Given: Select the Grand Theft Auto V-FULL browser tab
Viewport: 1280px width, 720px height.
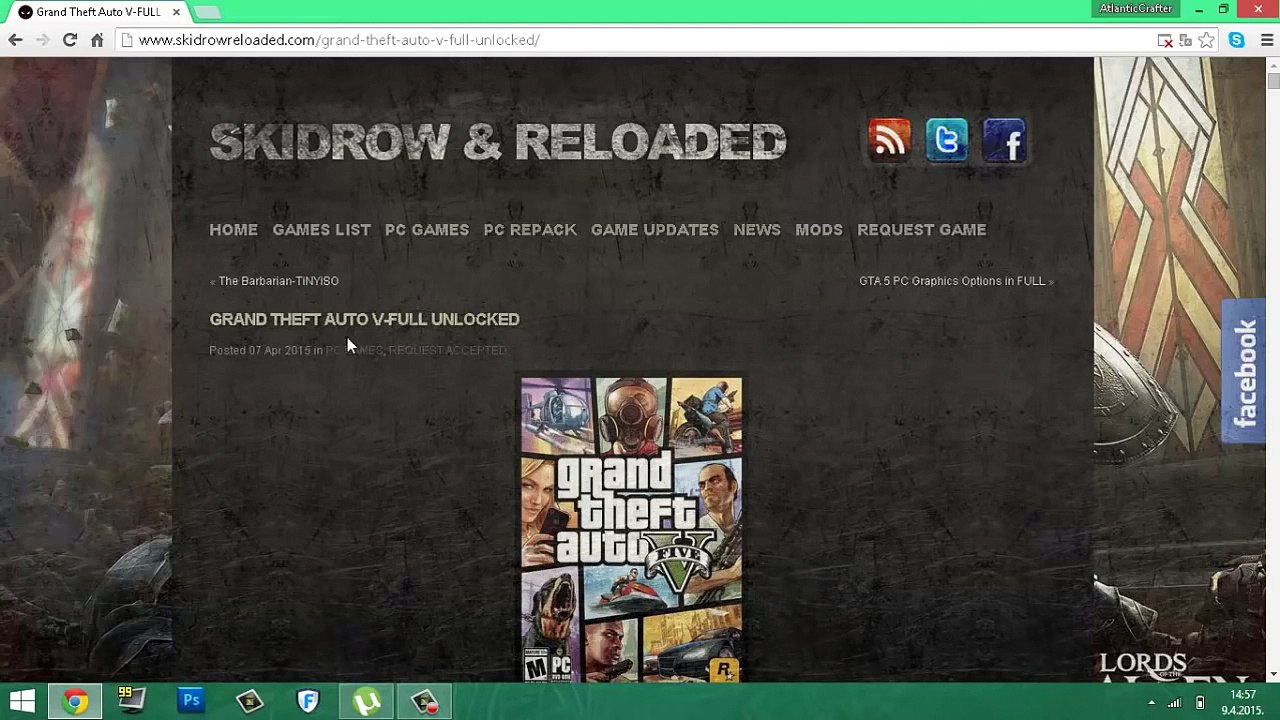Looking at the screenshot, I should (x=98, y=12).
